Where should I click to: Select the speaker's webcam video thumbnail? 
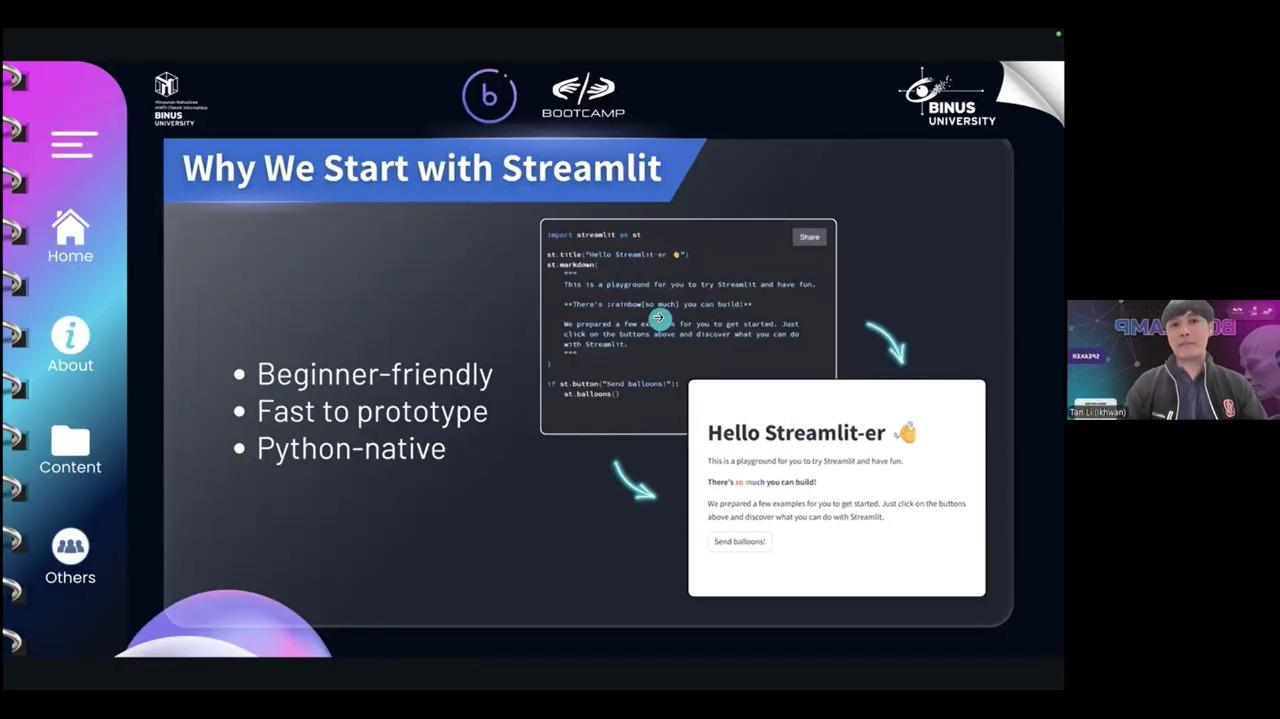point(1172,358)
